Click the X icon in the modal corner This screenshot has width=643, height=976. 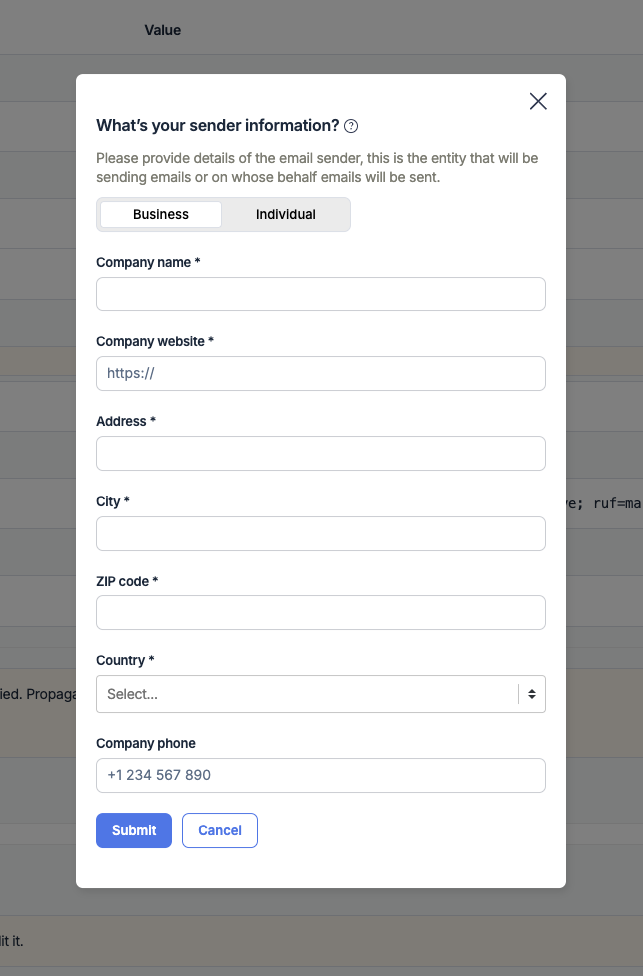coord(537,101)
